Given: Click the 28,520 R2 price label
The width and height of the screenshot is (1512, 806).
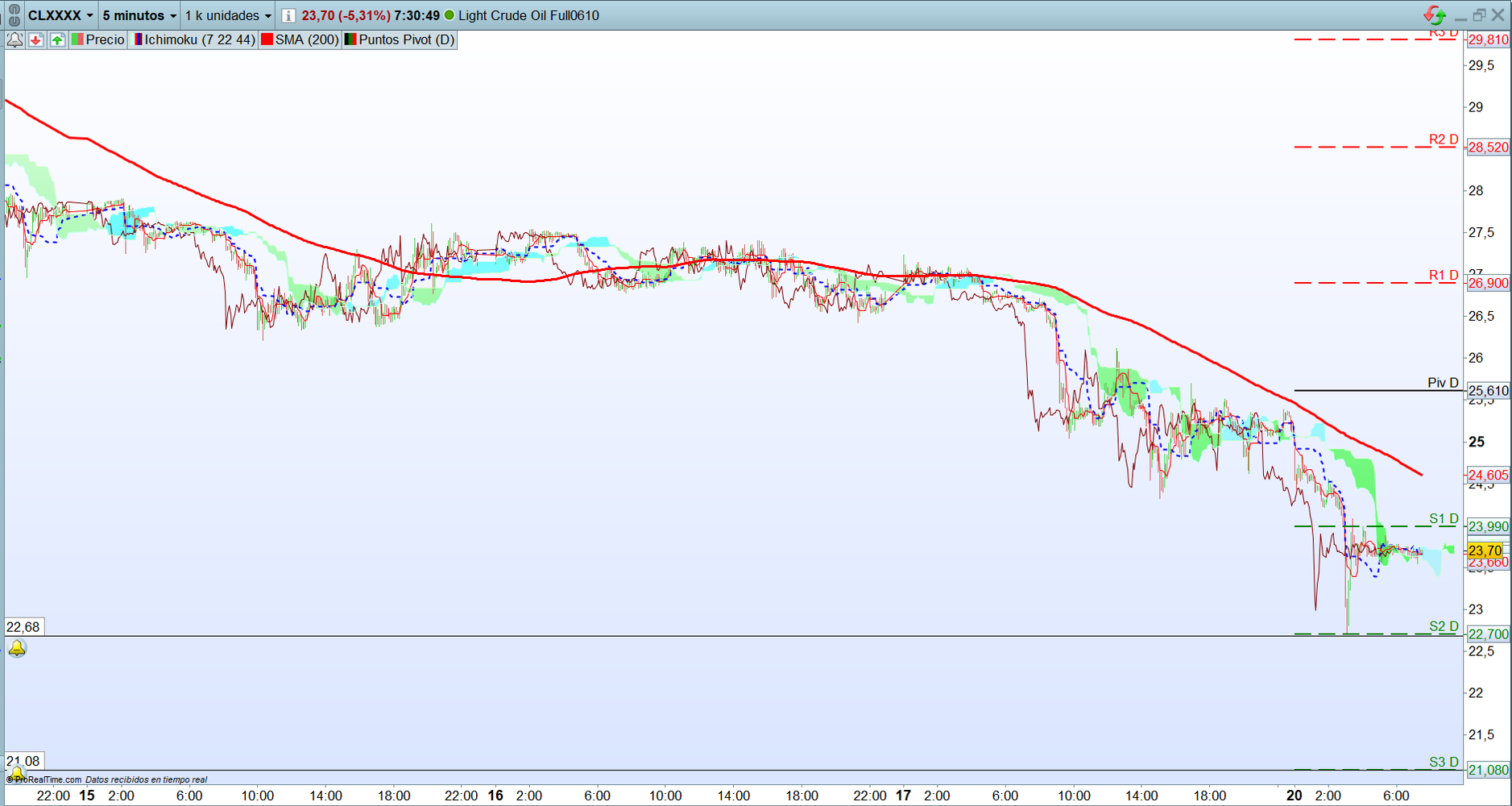Looking at the screenshot, I should click(x=1488, y=147).
